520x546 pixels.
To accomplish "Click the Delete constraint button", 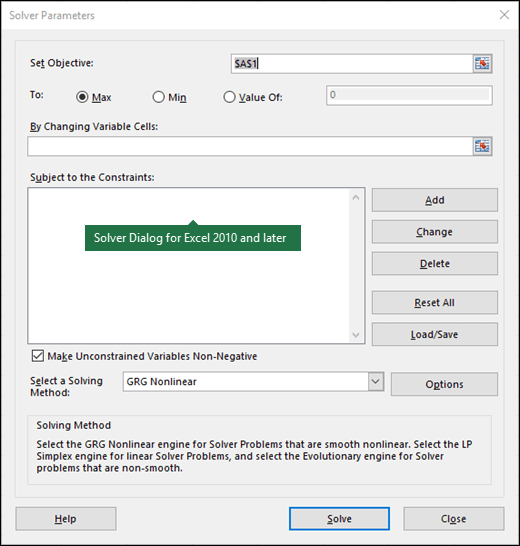I will (x=435, y=264).
